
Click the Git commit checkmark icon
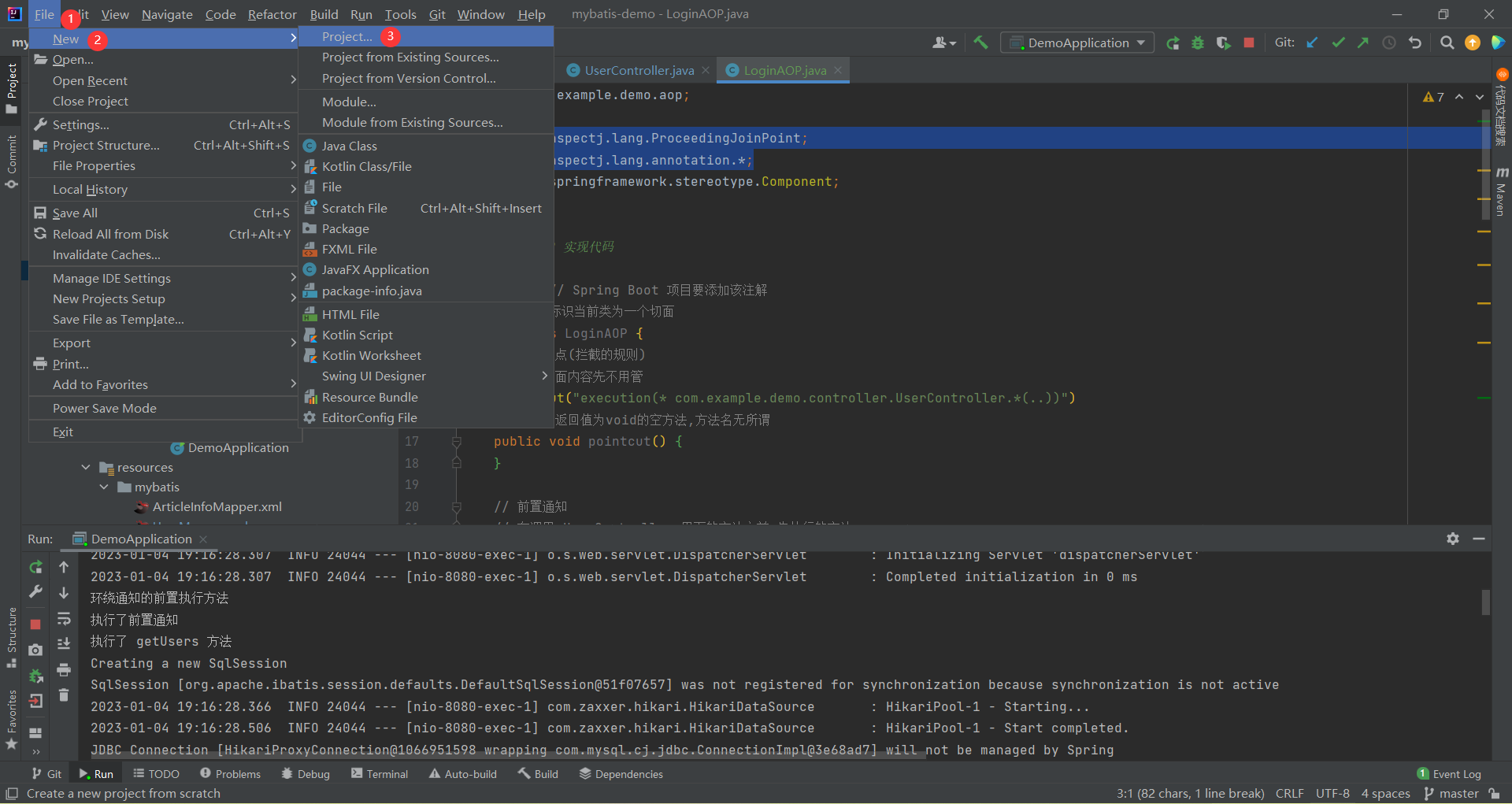point(1338,43)
